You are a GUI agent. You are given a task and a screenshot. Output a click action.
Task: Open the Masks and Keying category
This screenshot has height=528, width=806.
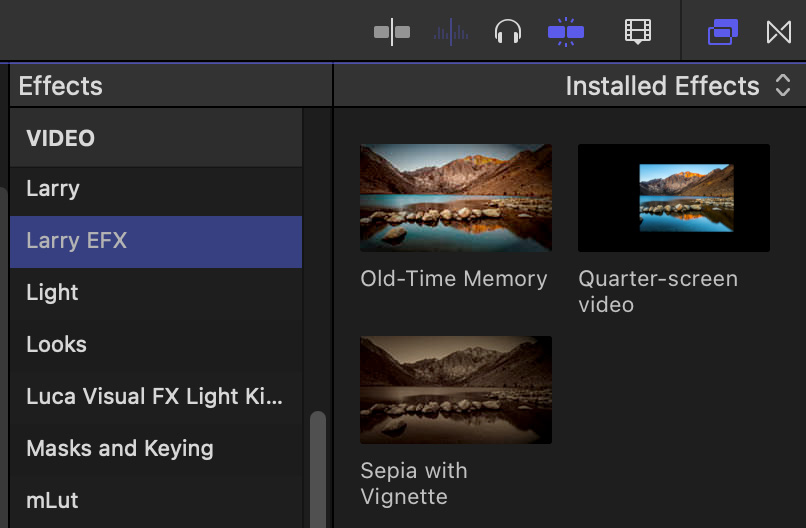[x=120, y=449]
